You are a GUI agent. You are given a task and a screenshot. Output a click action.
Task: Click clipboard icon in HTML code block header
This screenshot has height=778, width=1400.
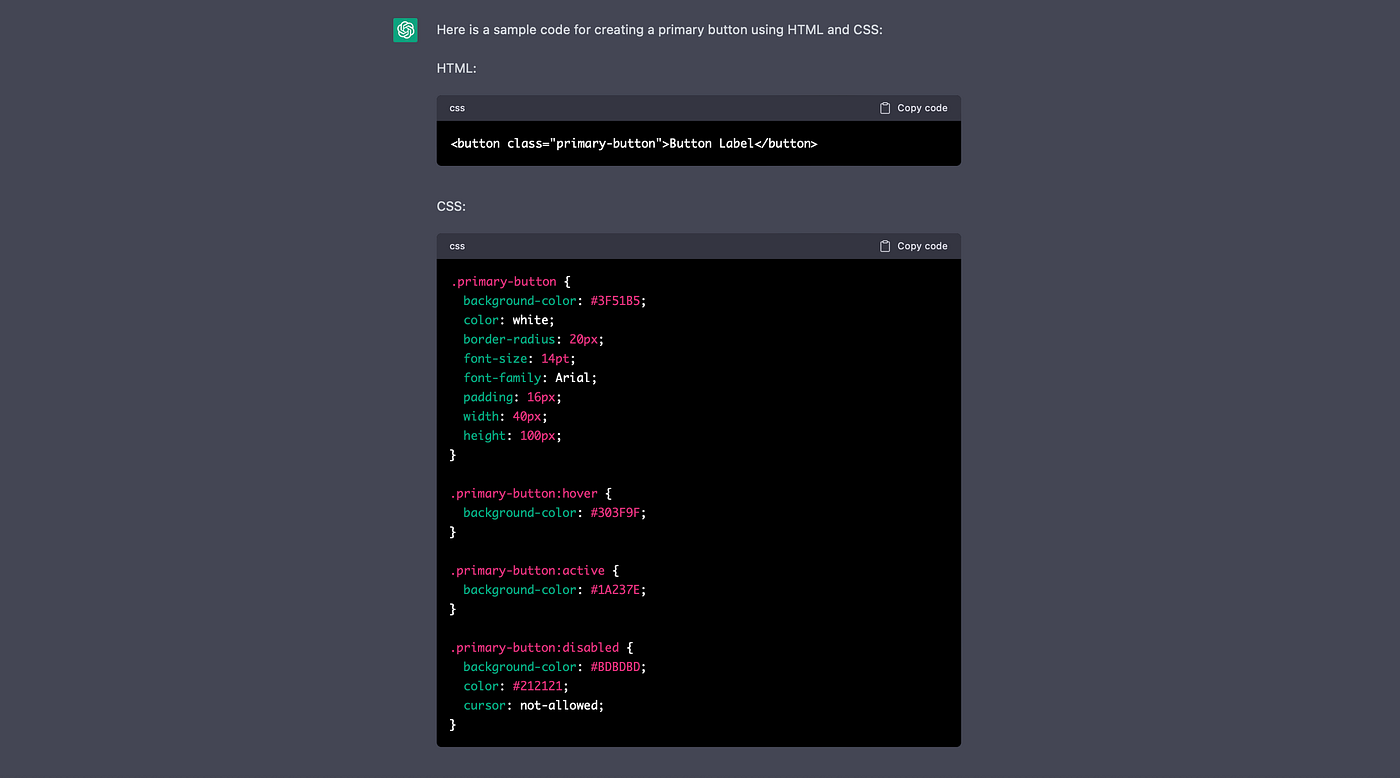(x=885, y=108)
